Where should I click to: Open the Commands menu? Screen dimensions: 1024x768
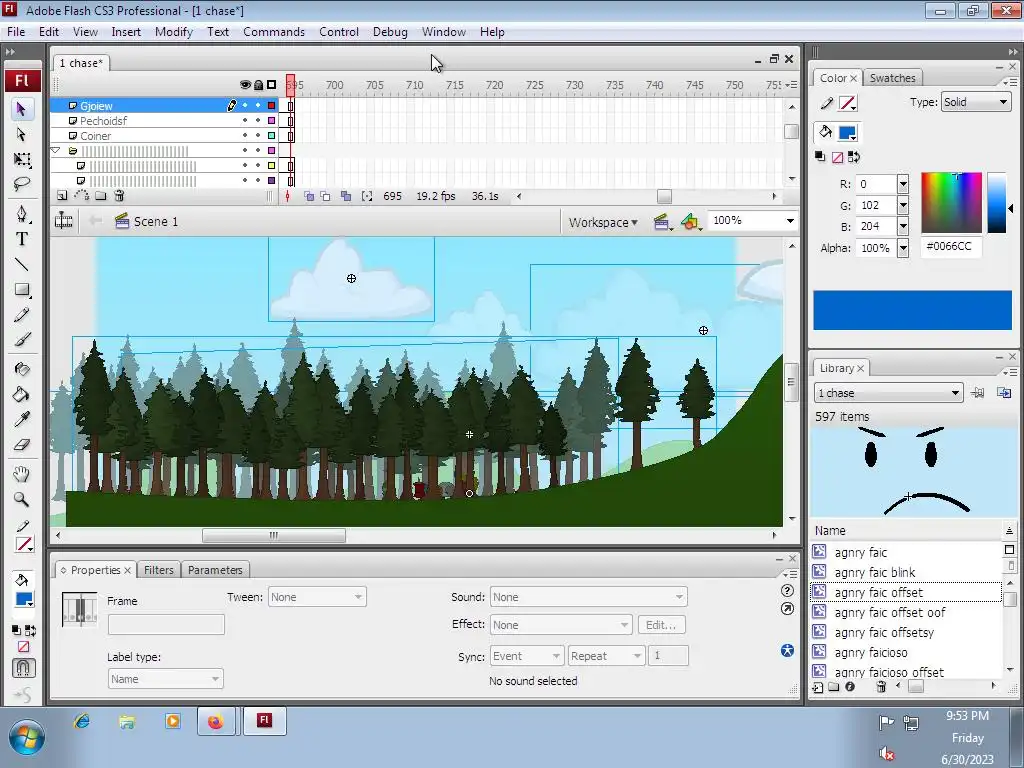coord(274,32)
